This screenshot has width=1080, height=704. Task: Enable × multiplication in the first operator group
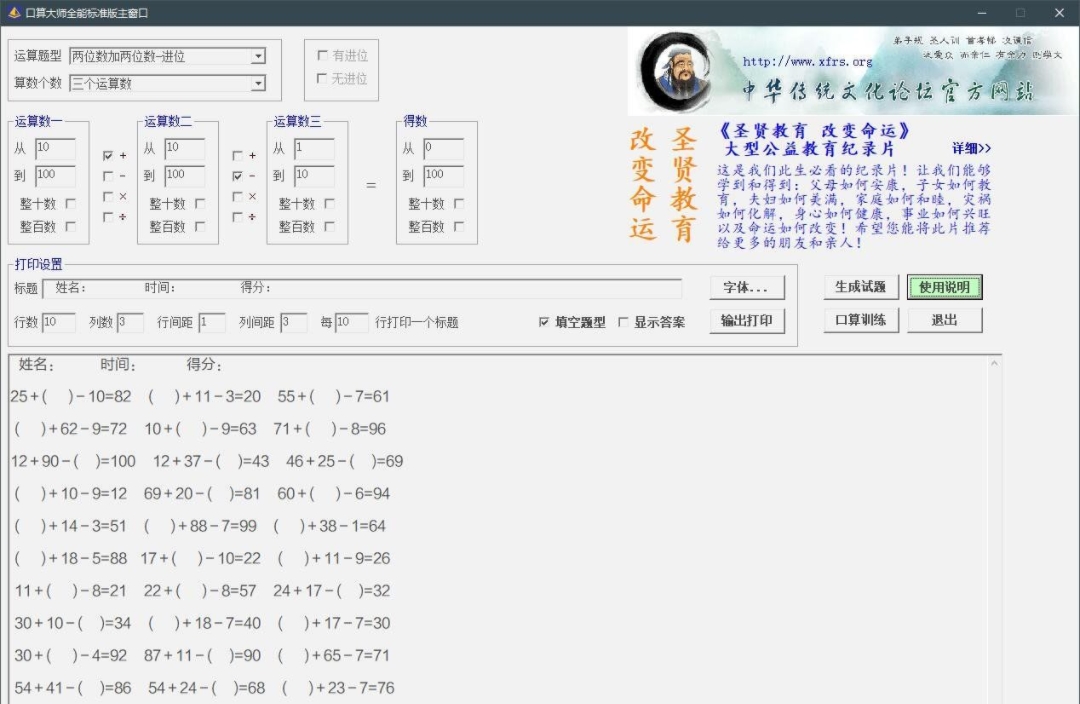click(107, 196)
